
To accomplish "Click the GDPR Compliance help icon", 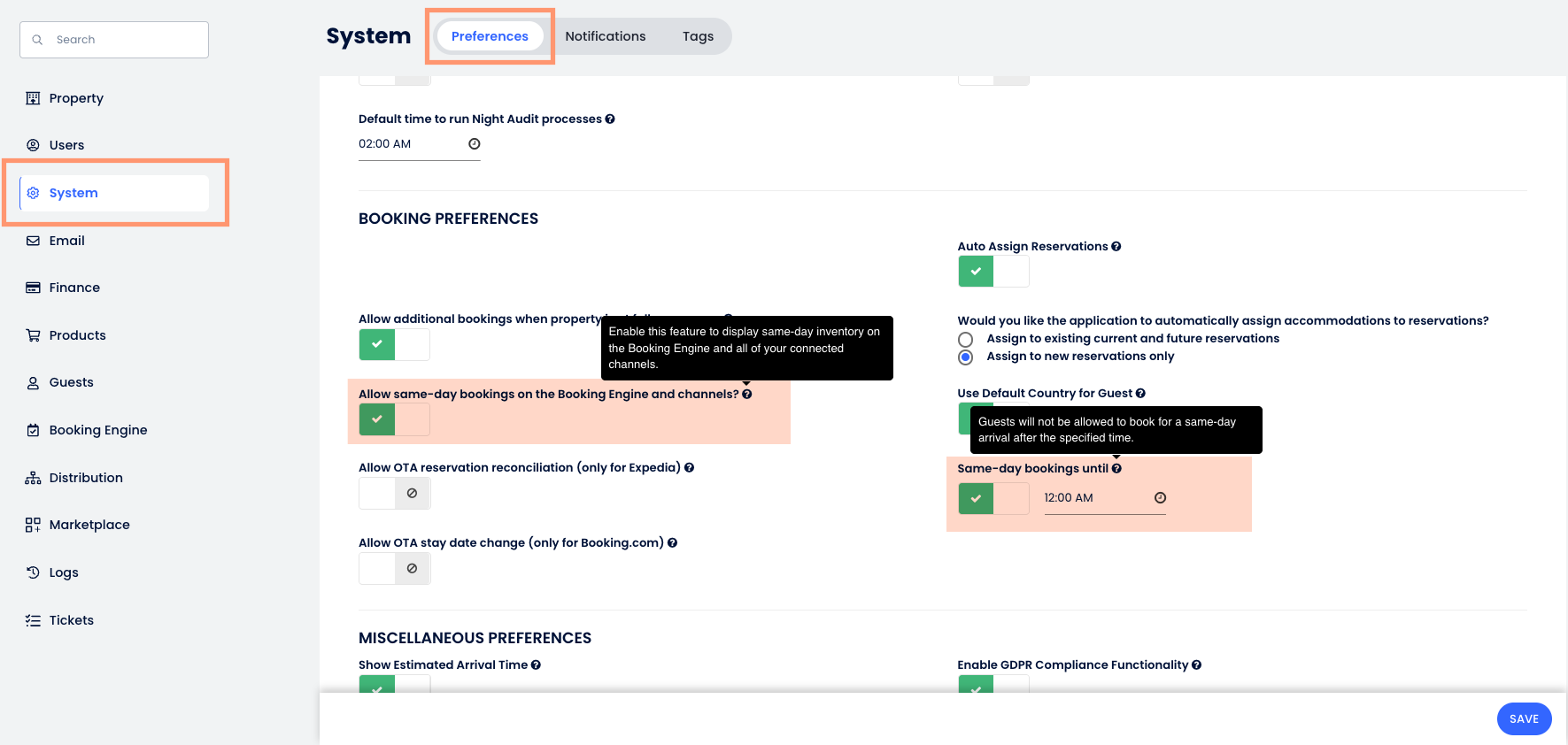I will [1196, 665].
